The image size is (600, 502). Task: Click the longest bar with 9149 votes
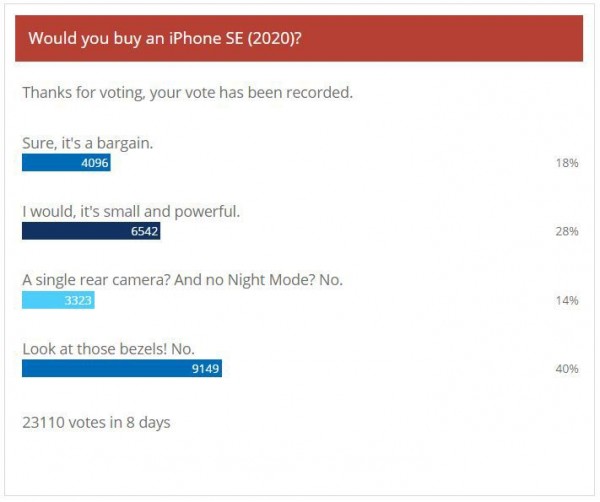[x=122, y=368]
